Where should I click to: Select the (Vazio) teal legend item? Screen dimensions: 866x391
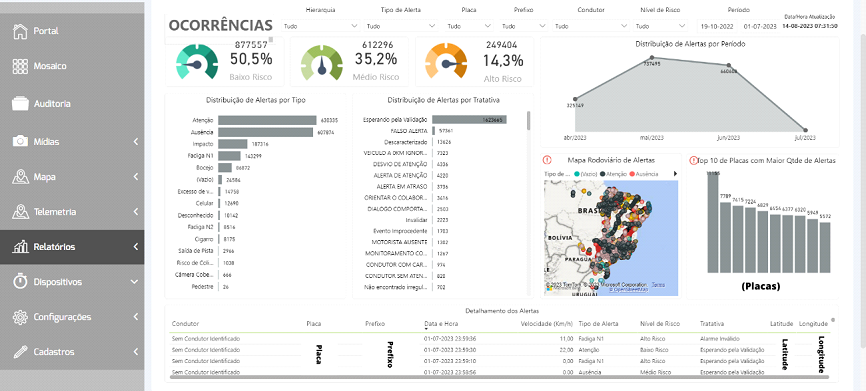pos(587,173)
